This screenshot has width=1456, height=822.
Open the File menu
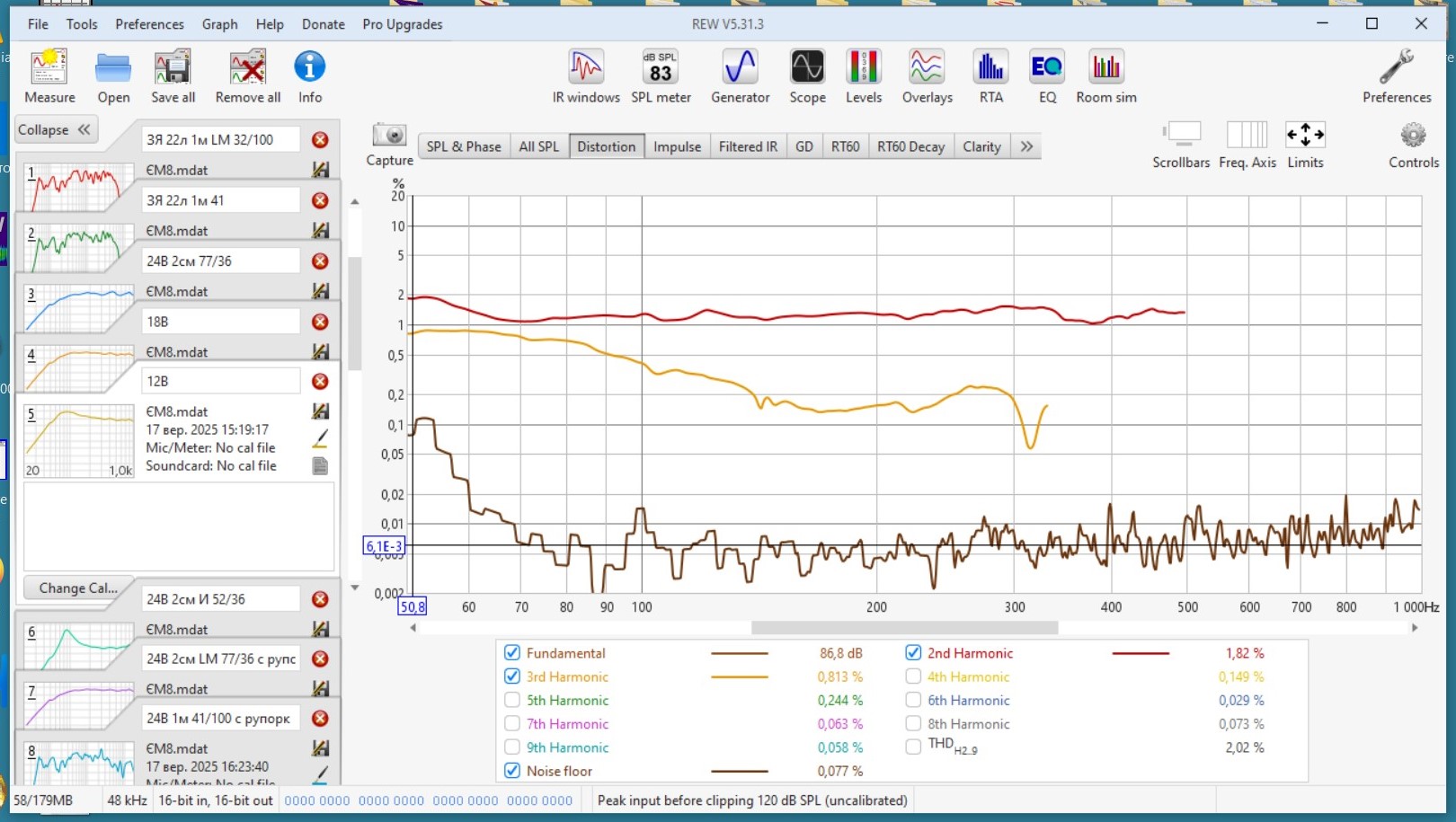tap(38, 24)
